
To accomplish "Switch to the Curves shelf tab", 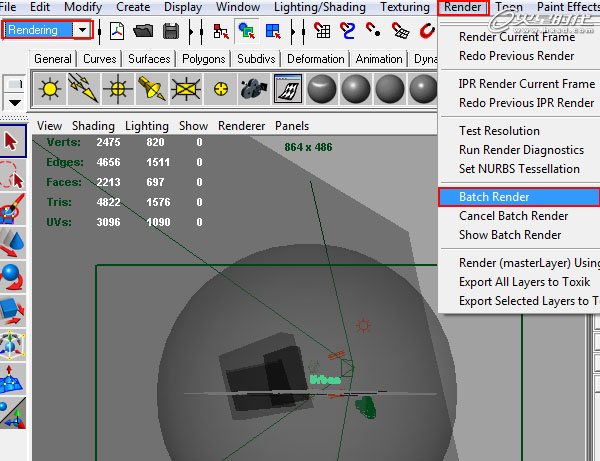I will (x=99, y=59).
